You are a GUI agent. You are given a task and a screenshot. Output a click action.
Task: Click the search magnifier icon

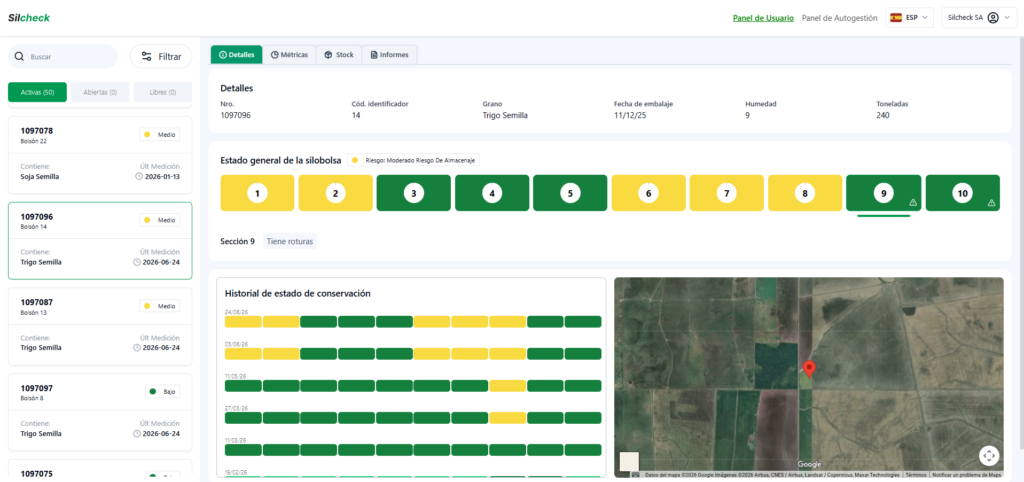pyautogui.click(x=19, y=57)
